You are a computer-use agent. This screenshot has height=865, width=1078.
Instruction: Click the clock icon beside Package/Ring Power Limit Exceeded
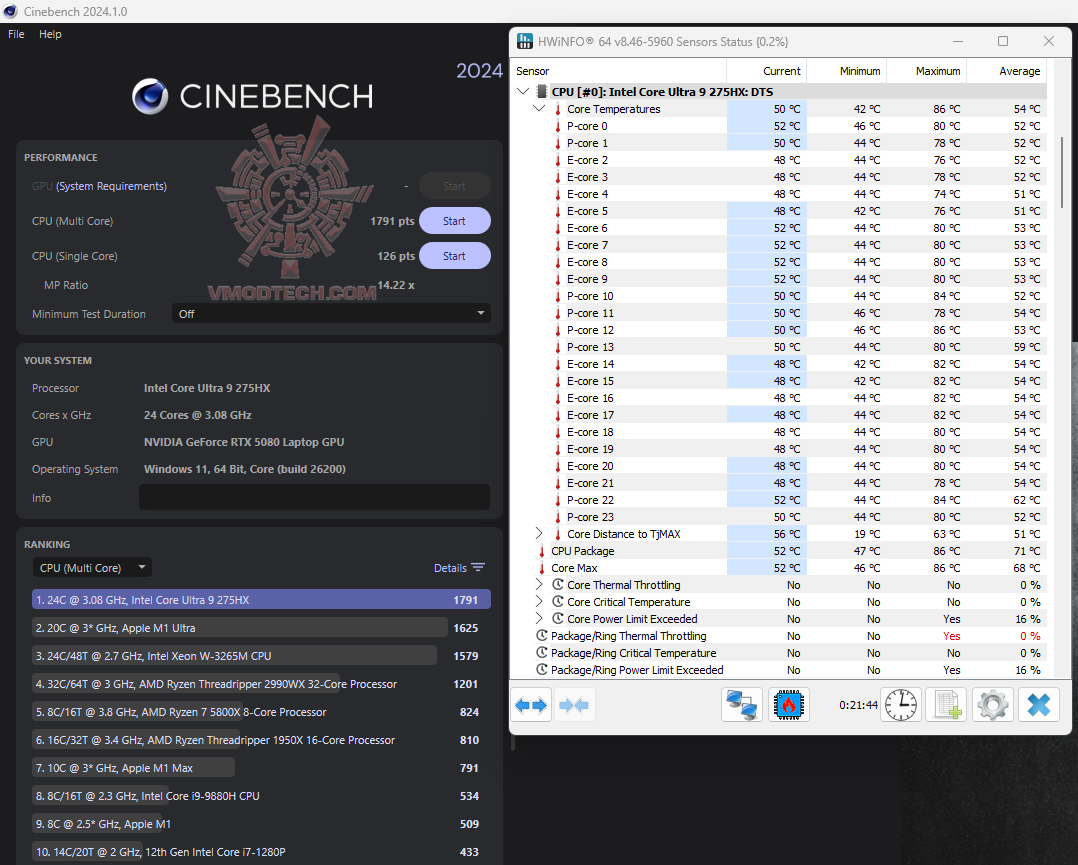pos(542,670)
